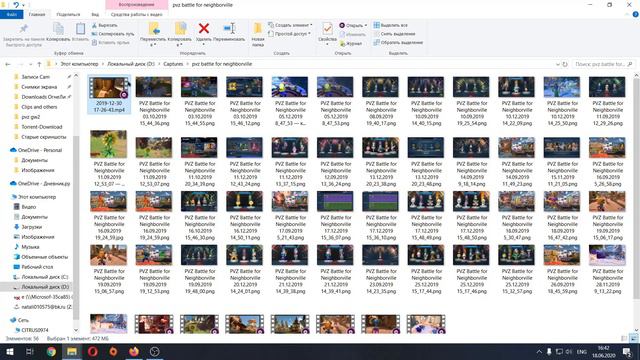Screen dimensions: 640x360
Task: Select the 03.10.2019 15_44_36.png screenshot
Action: [x=154, y=101]
